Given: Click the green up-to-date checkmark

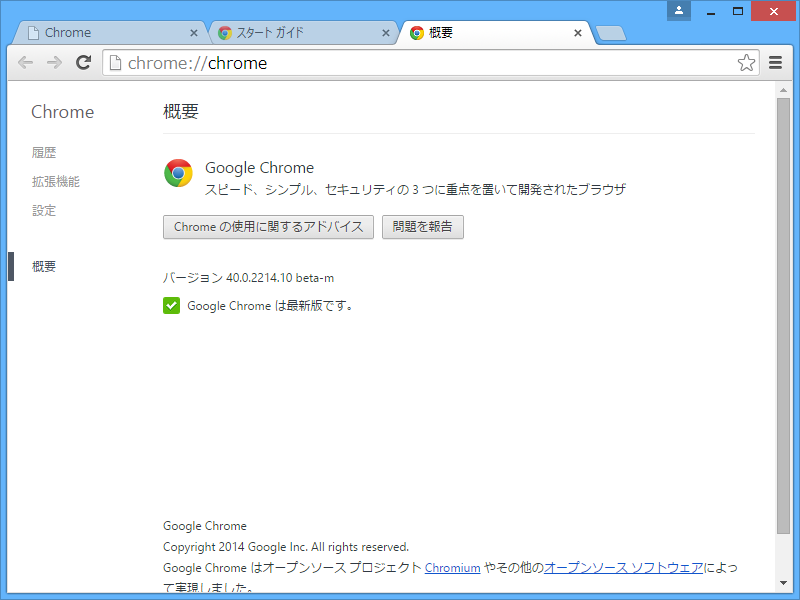Looking at the screenshot, I should [x=171, y=305].
